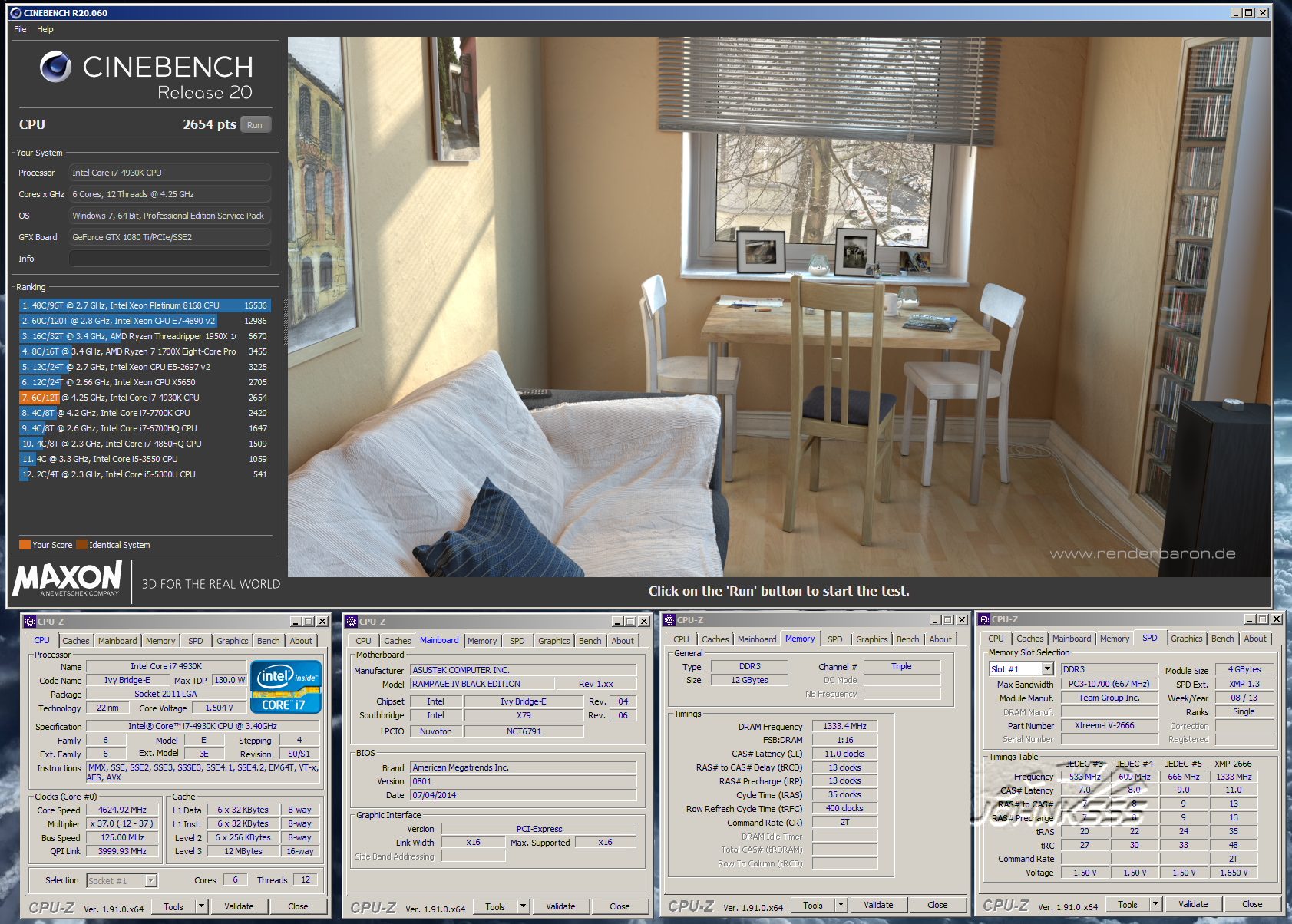Click first CPU-Z window title icon
This screenshot has height=924, width=1292.
point(29,622)
